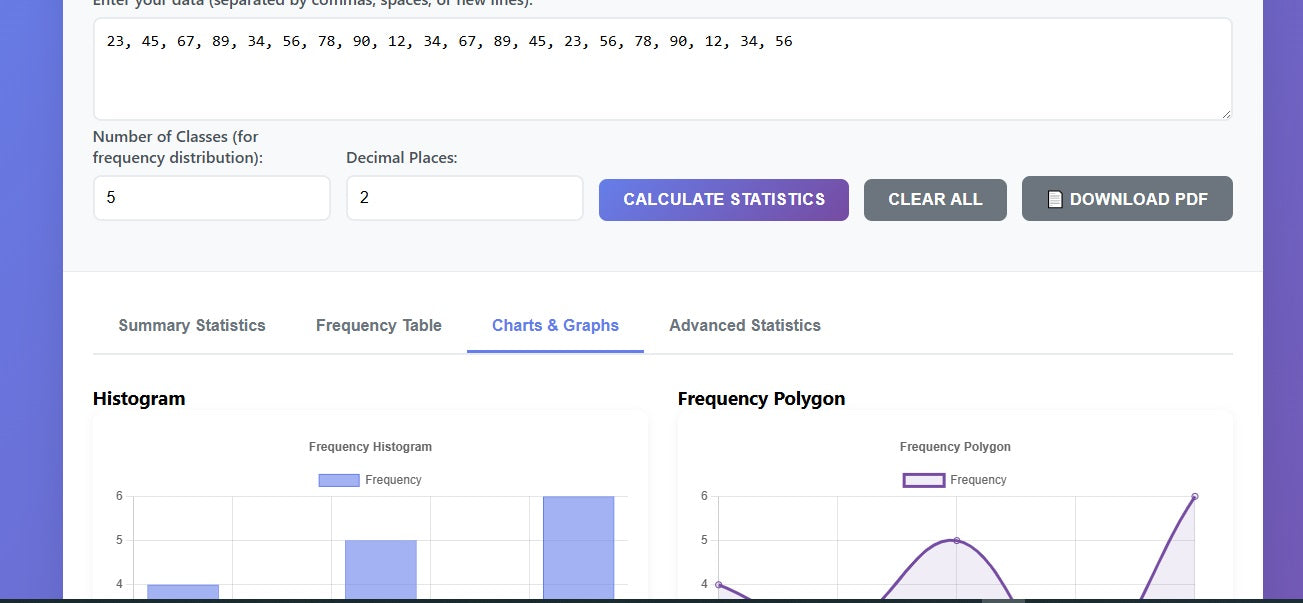
Task: Click the peak data point on the frequency polygon
Action: pyautogui.click(x=958, y=539)
